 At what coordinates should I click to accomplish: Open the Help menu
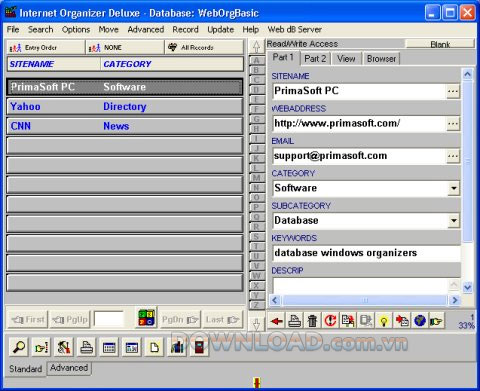point(251,30)
